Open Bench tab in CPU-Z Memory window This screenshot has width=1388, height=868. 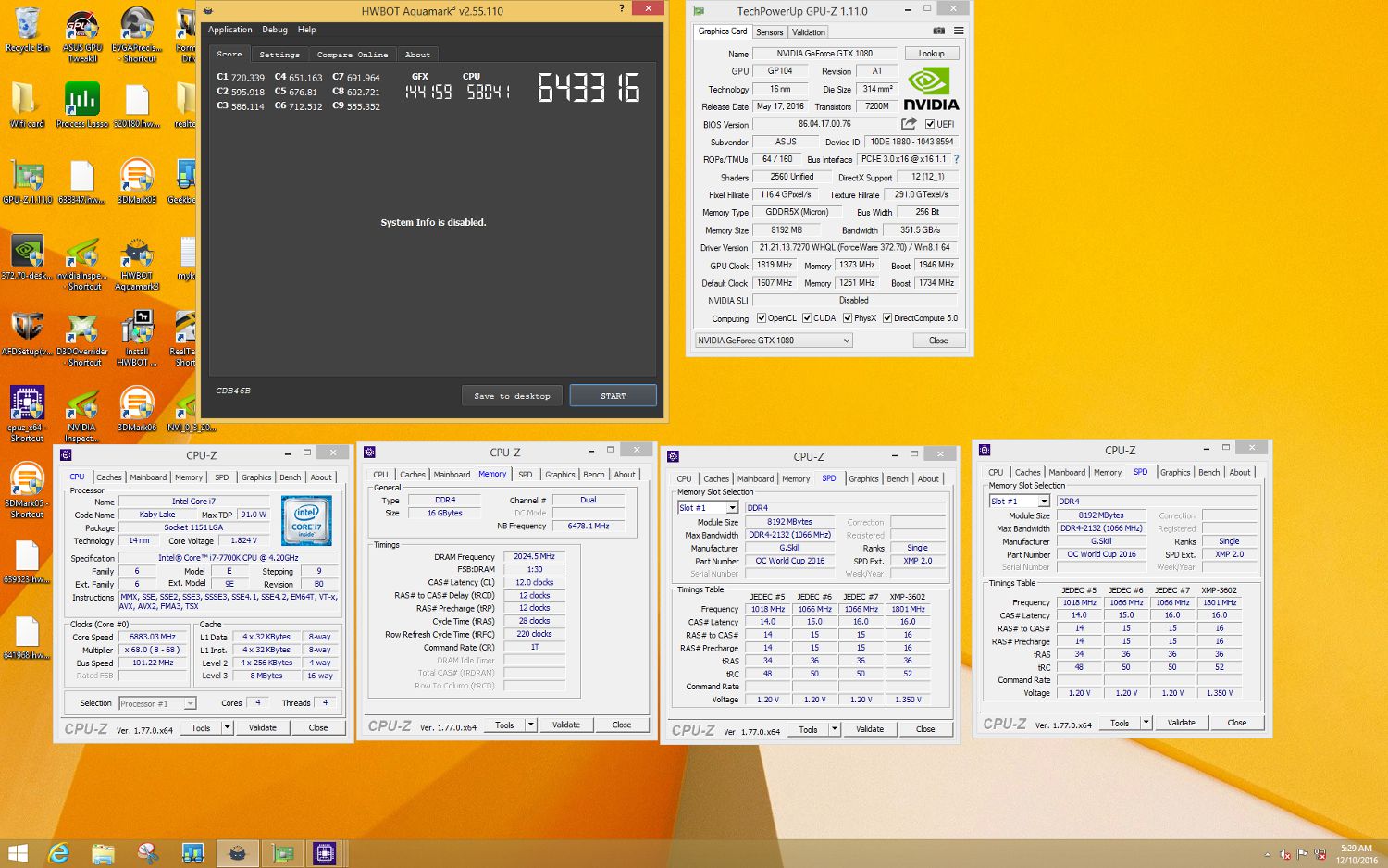pyautogui.click(x=594, y=475)
